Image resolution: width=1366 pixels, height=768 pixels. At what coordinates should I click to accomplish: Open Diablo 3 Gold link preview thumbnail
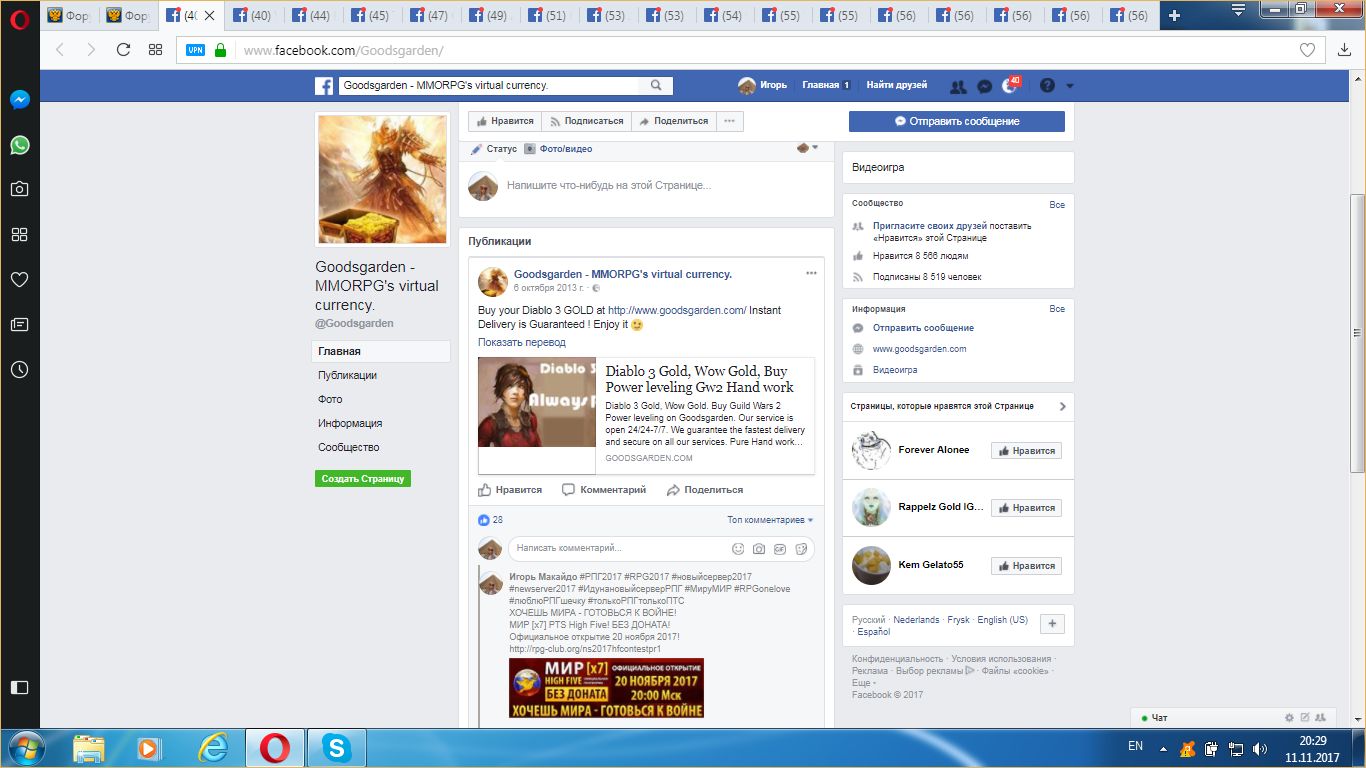[x=537, y=402]
